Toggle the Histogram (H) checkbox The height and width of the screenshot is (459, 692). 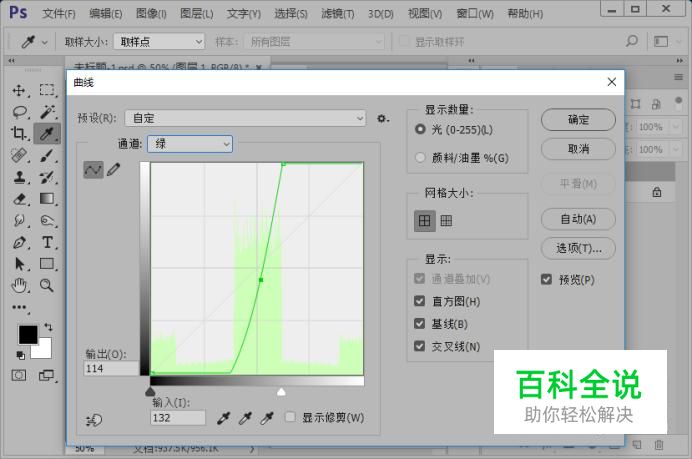(420, 301)
